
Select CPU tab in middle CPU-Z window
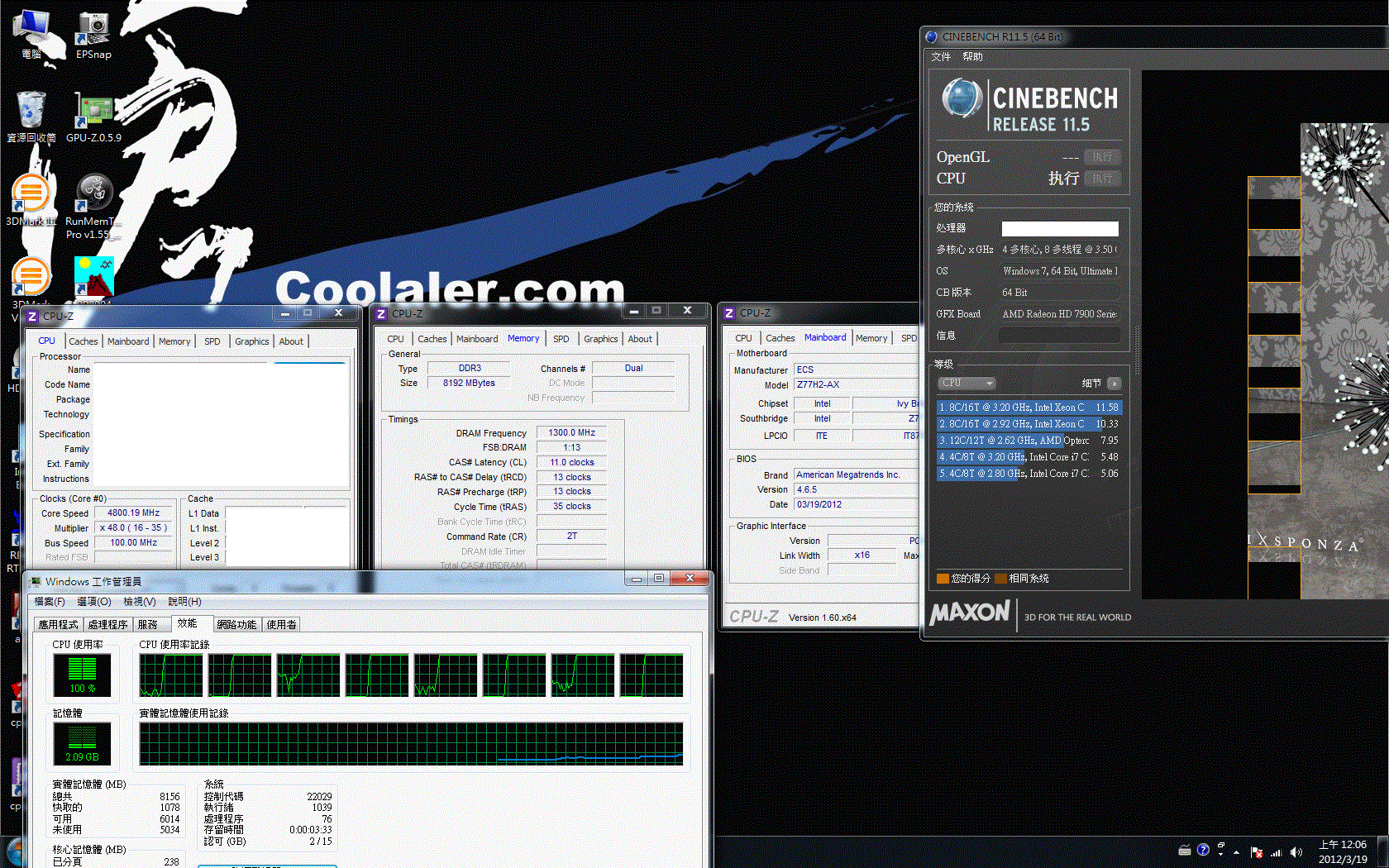(396, 339)
